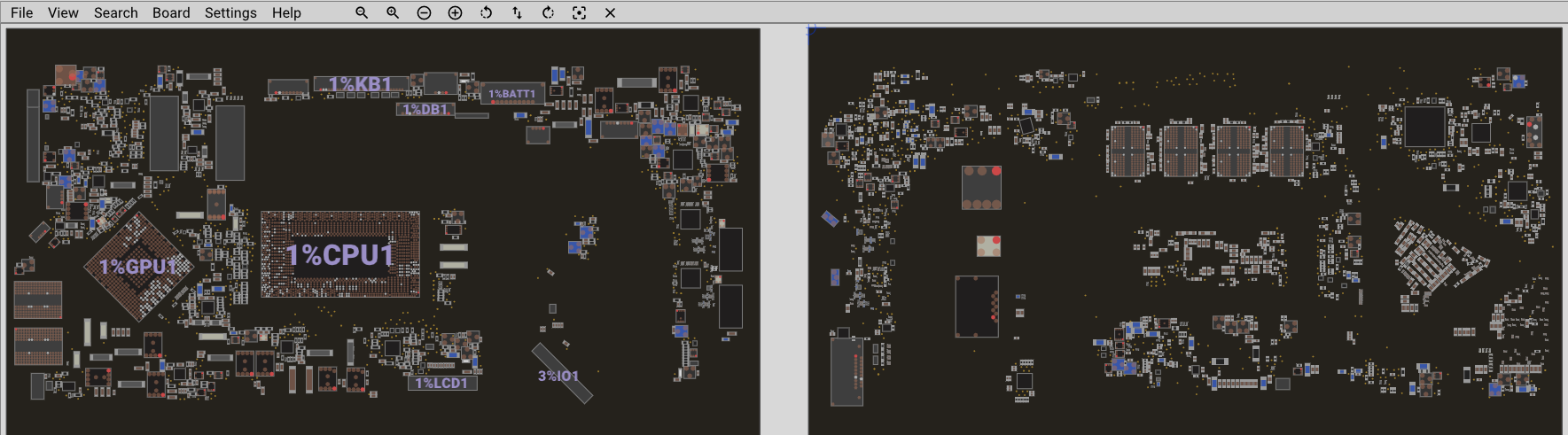This screenshot has width=1568, height=435.
Task: Click the X icon in the toolbar
Action: (610, 12)
